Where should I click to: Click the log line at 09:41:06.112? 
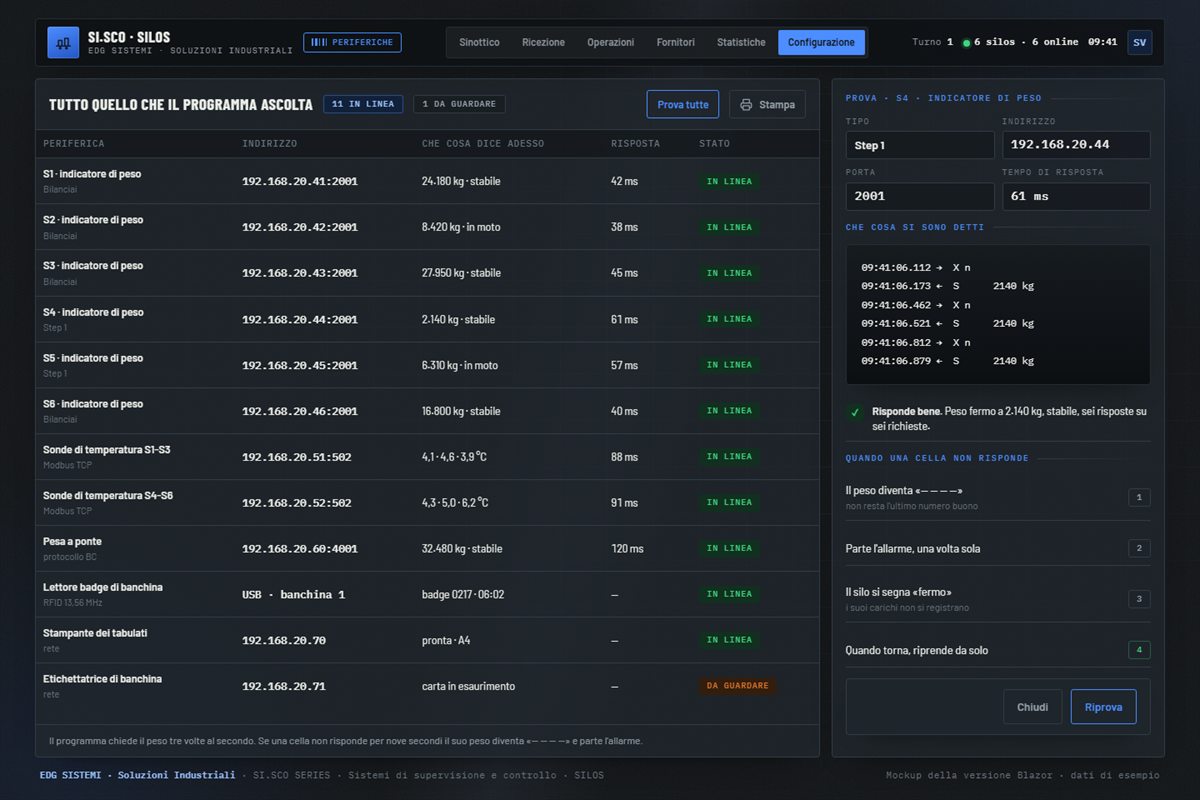916,268
